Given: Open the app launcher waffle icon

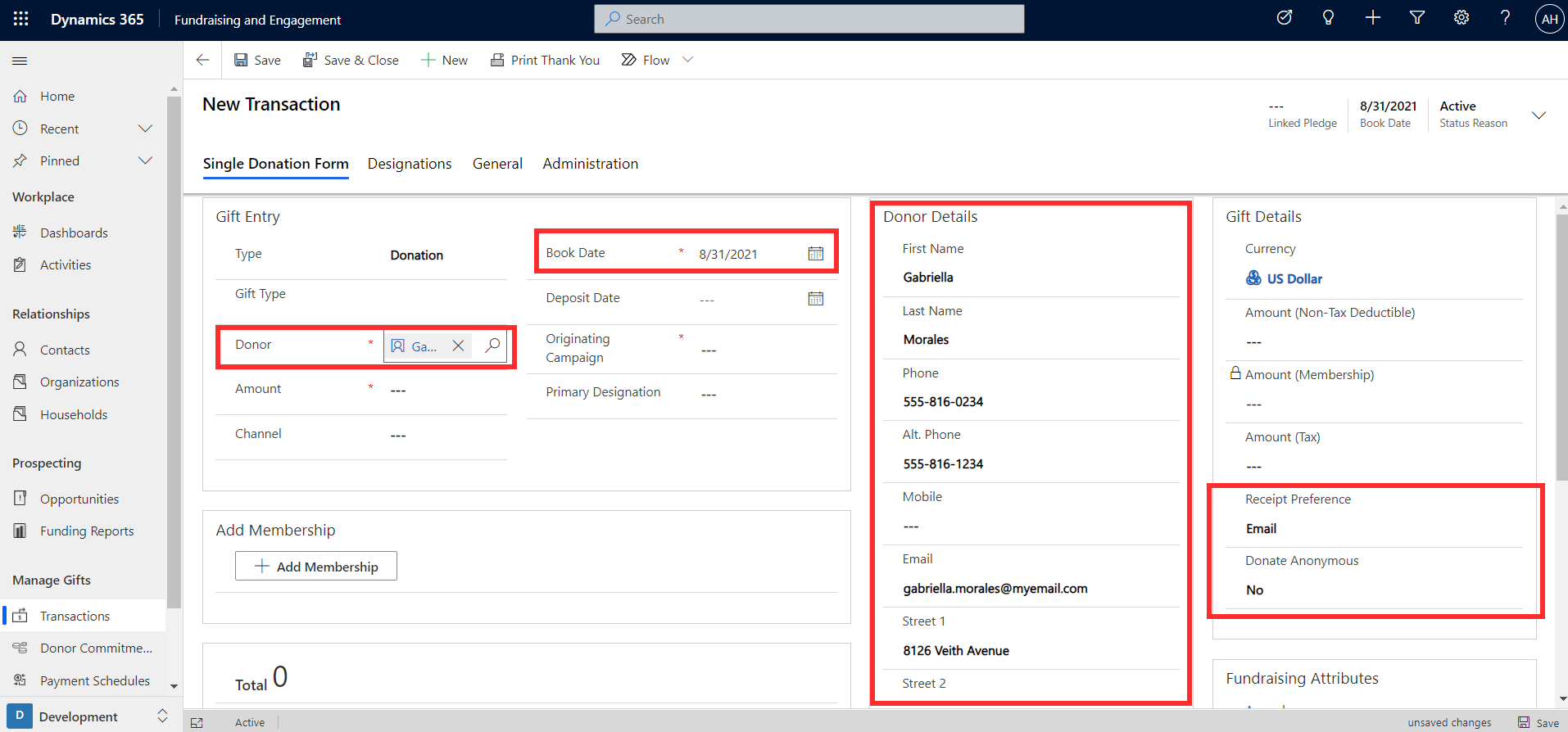Looking at the screenshot, I should [x=21, y=19].
